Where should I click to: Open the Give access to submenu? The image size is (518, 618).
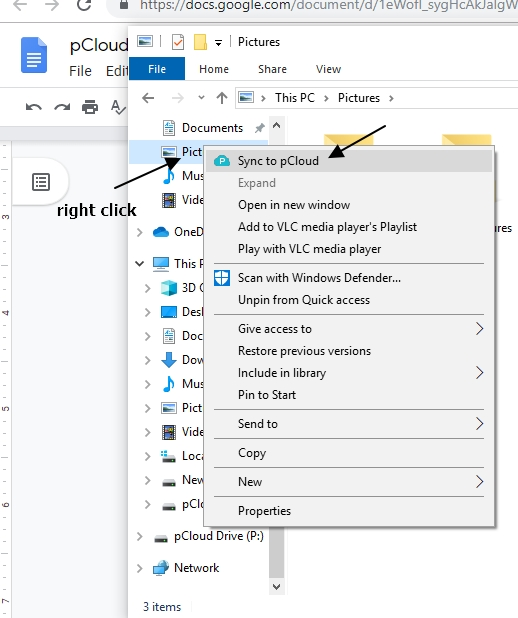(349, 329)
